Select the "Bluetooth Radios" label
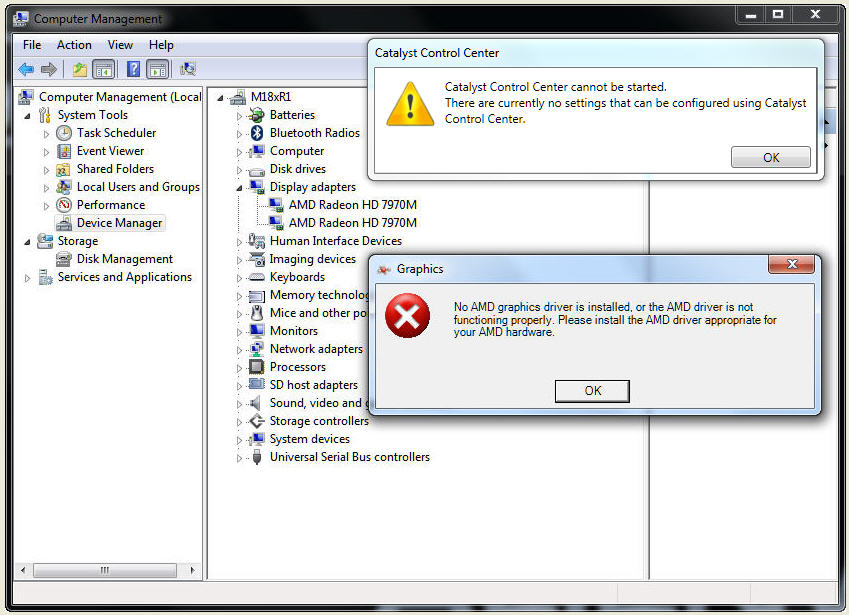849x615 pixels. pyautogui.click(x=315, y=133)
